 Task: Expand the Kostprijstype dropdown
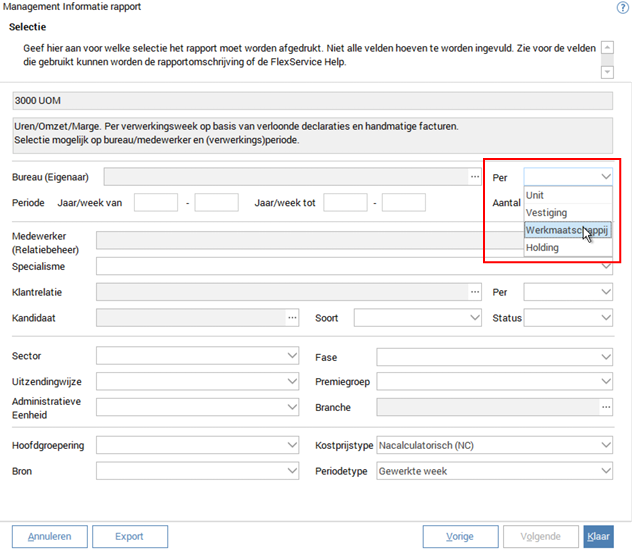[x=605, y=445]
